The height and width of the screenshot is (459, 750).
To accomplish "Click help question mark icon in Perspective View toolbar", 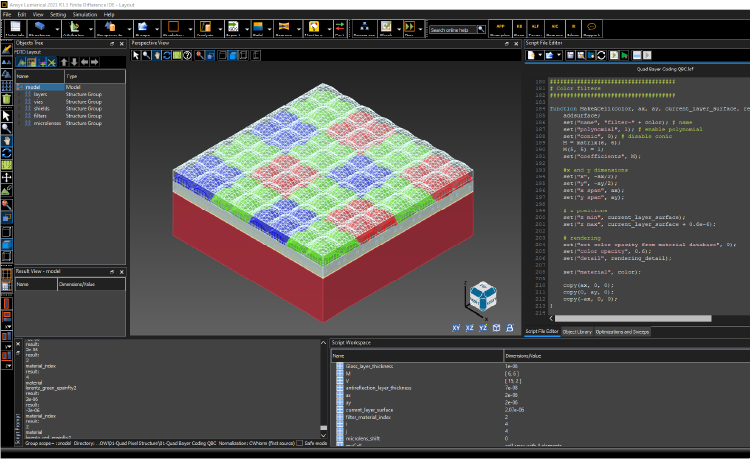I will [188, 55].
